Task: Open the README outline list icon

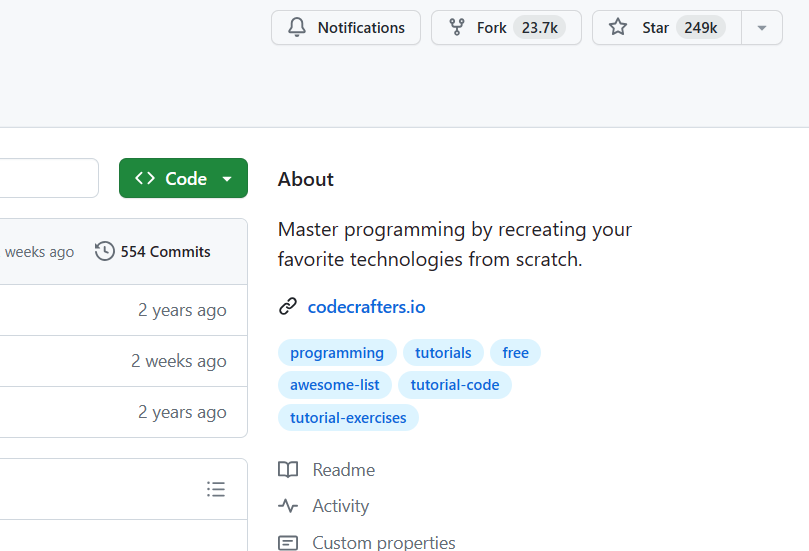Action: tap(216, 489)
